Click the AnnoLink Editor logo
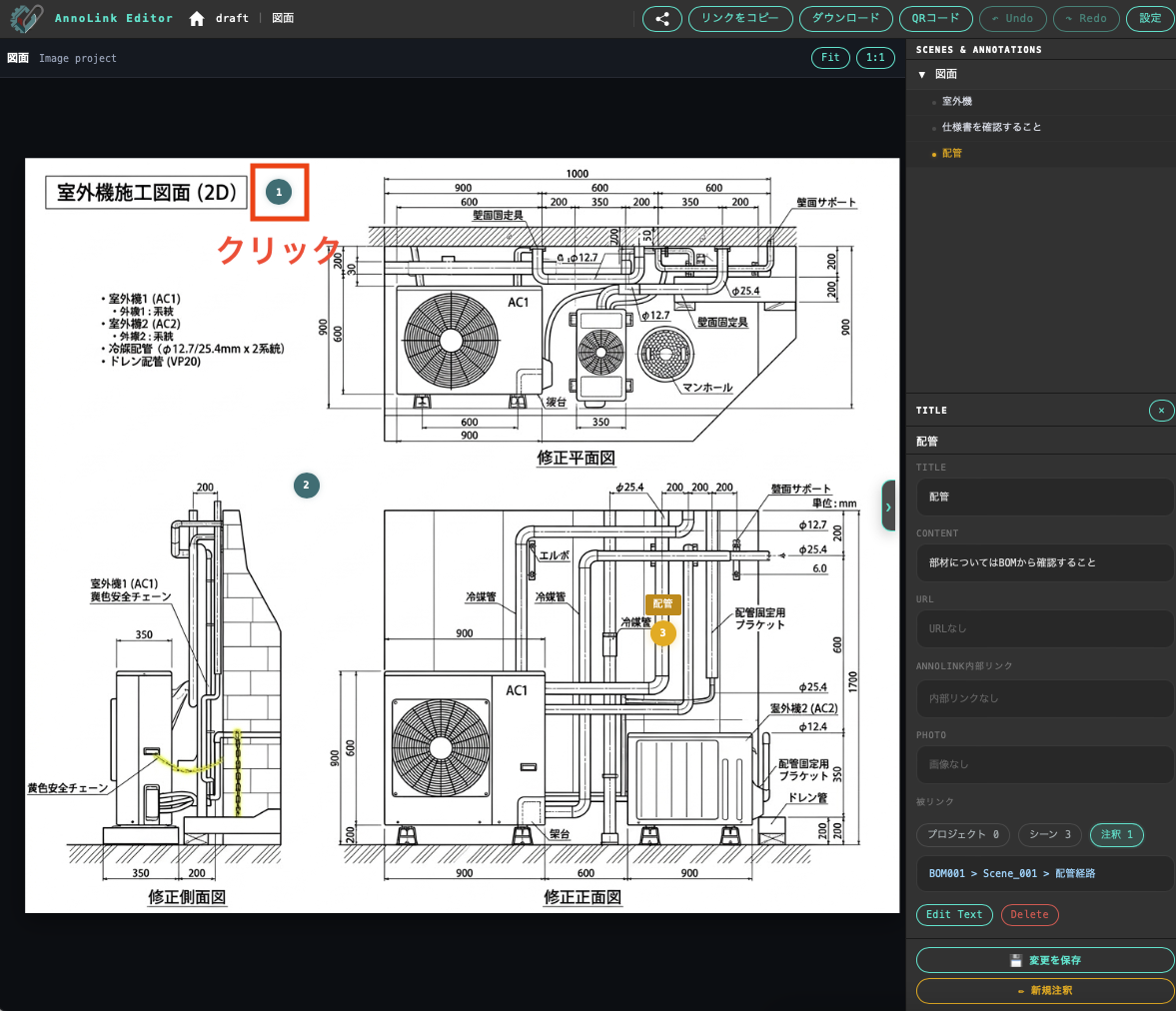This screenshot has width=1176, height=1011. coord(27,18)
